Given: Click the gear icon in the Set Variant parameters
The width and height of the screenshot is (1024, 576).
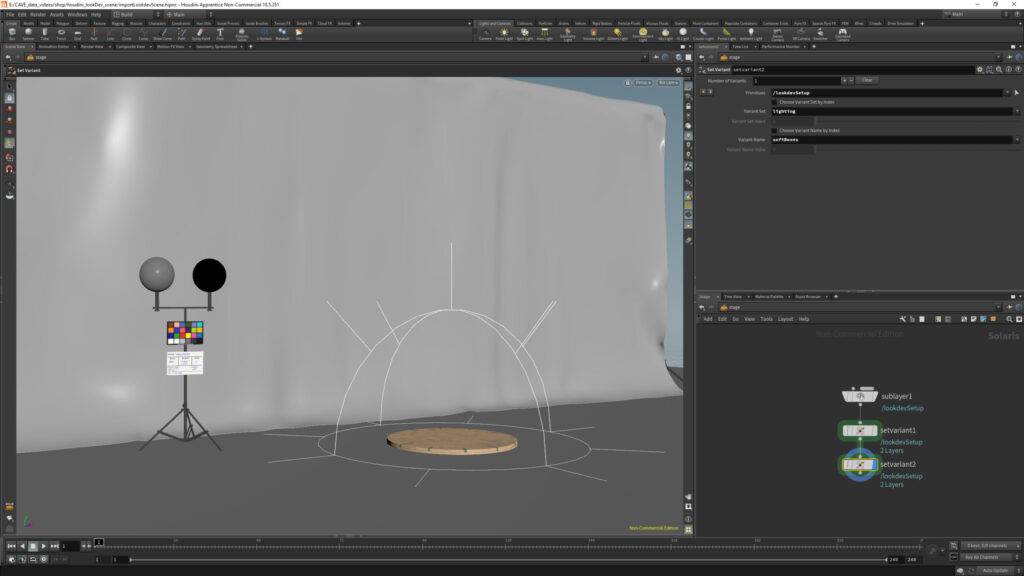Looking at the screenshot, I should pos(980,69).
